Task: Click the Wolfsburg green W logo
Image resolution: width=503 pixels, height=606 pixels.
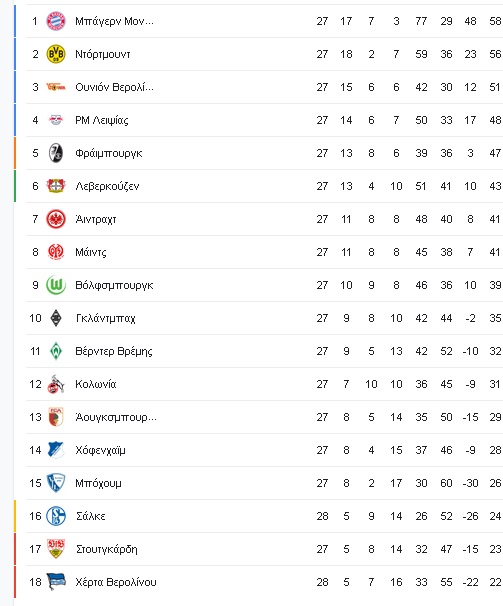Action: 56,285
